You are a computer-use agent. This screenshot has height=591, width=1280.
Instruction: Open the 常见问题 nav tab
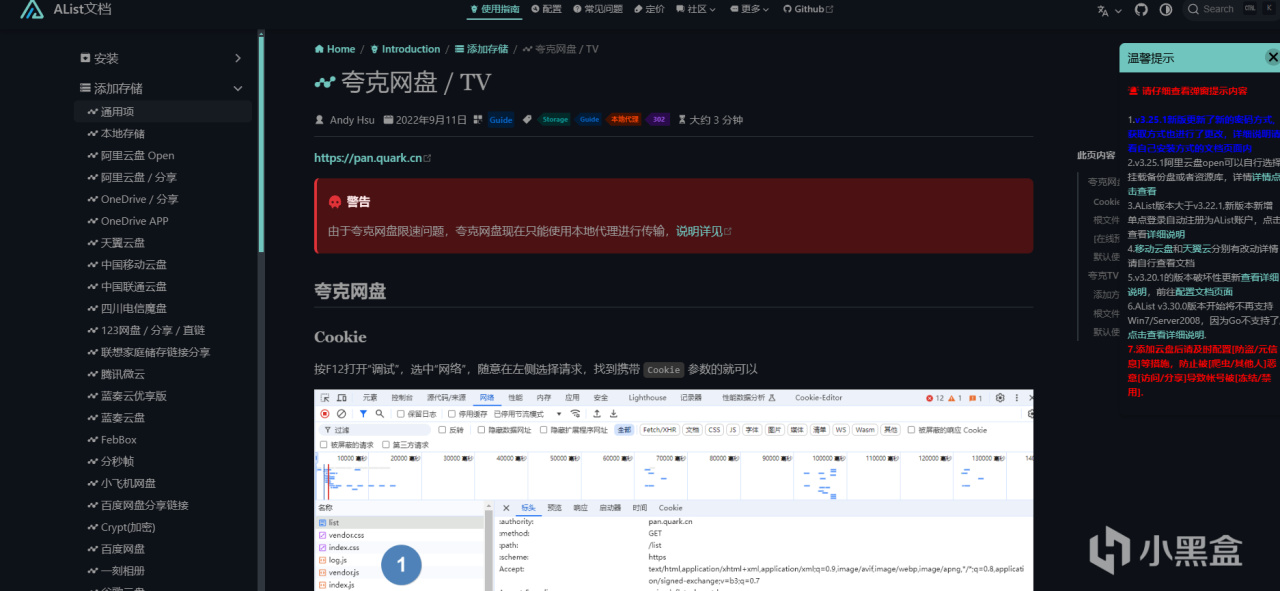click(598, 9)
